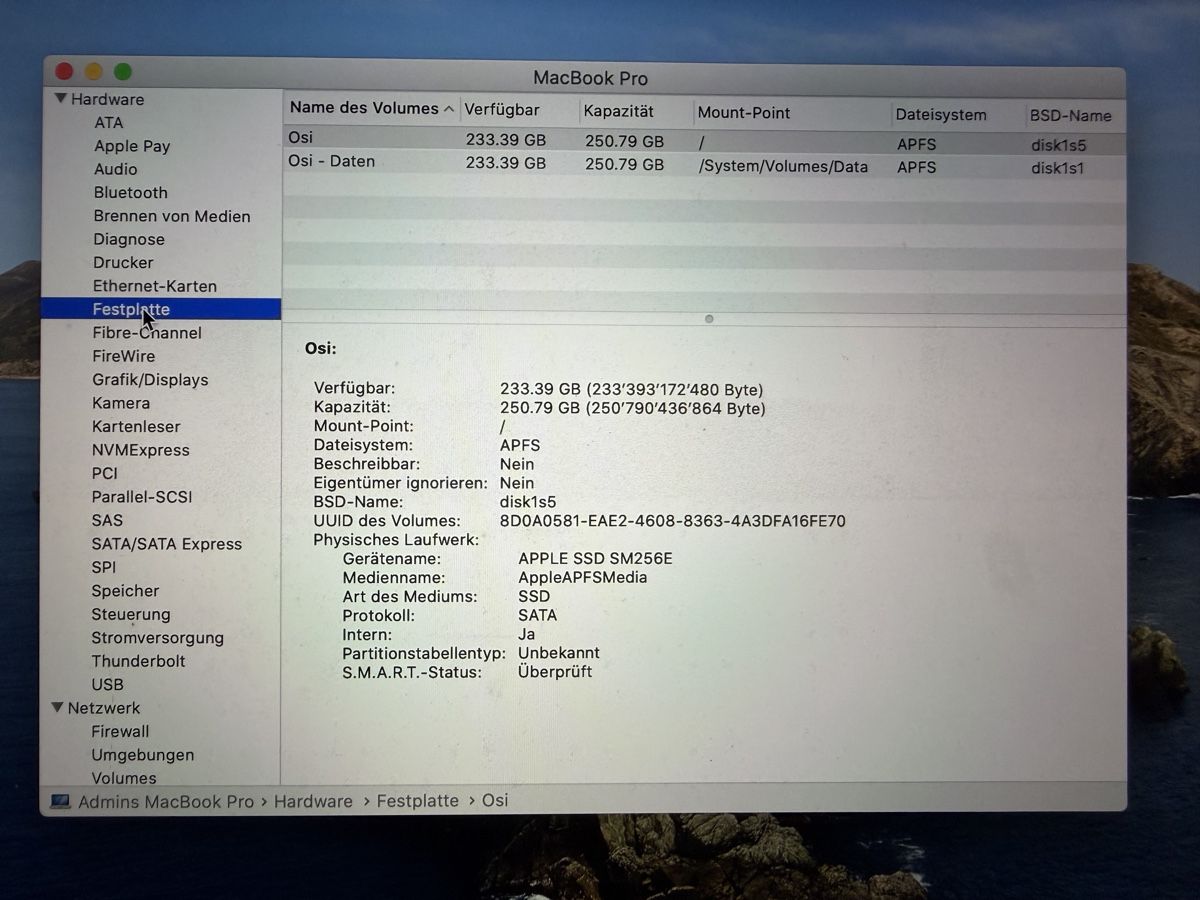Image resolution: width=1200 pixels, height=900 pixels.
Task: Select Steuerung in the sidebar
Action: click(x=131, y=614)
